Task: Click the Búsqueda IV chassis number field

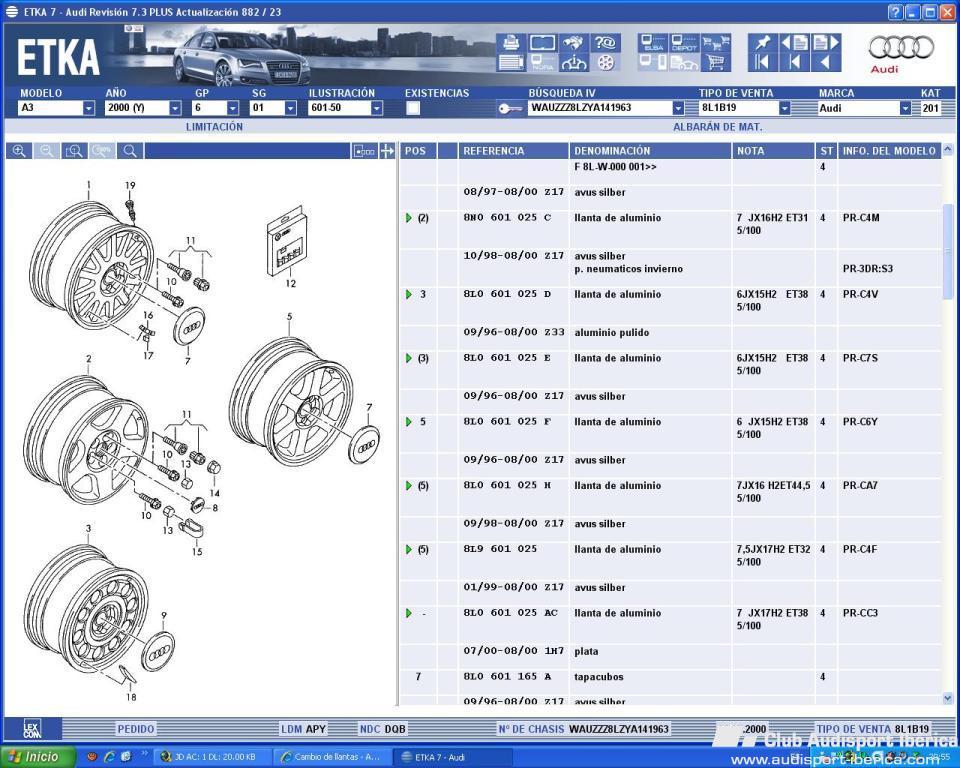Action: (599, 108)
